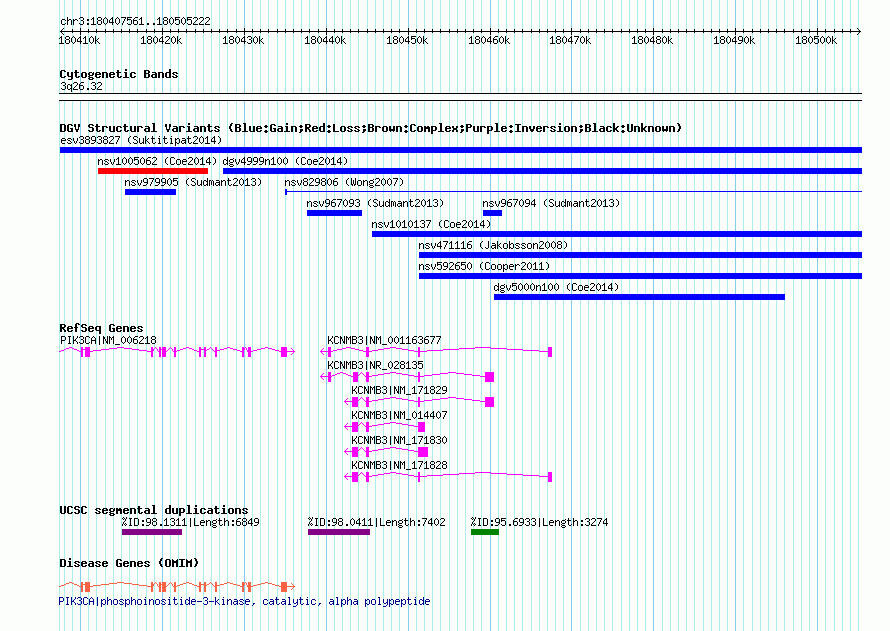
Task: Click dgv5000n100 (Coe2014) label
Action: [x=556, y=287]
